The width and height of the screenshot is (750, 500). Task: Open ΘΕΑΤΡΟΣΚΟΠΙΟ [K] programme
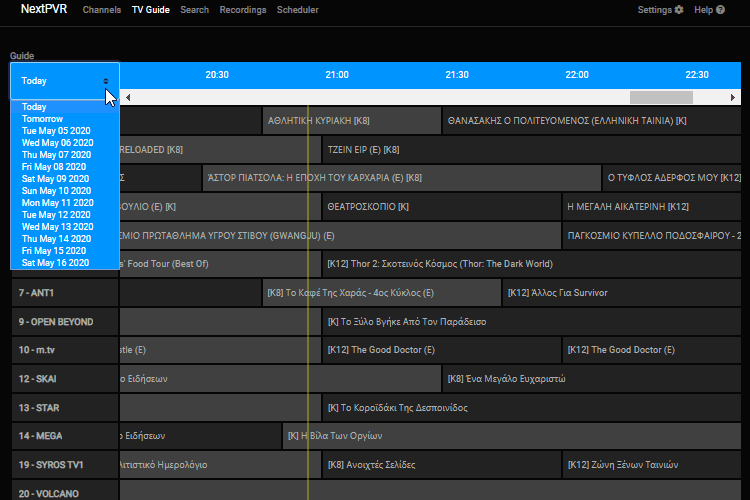click(x=441, y=207)
